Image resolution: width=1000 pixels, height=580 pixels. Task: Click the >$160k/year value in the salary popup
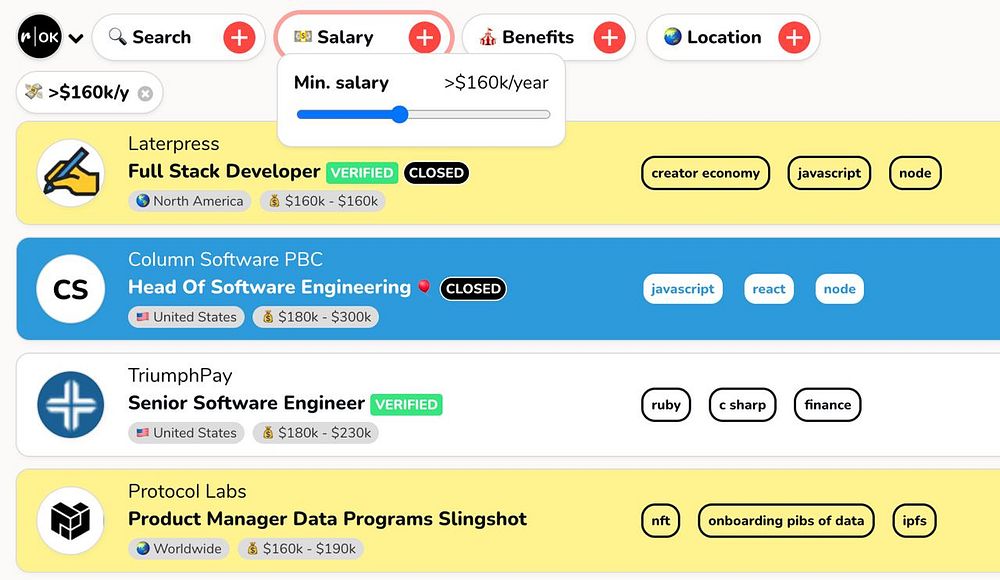click(496, 83)
